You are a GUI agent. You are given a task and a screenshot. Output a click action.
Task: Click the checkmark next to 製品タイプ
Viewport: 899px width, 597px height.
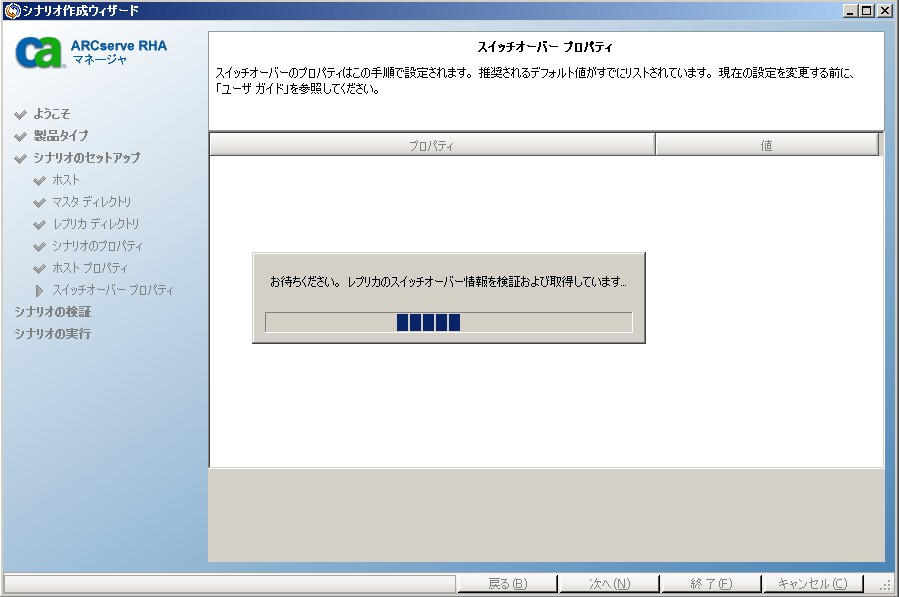21,136
